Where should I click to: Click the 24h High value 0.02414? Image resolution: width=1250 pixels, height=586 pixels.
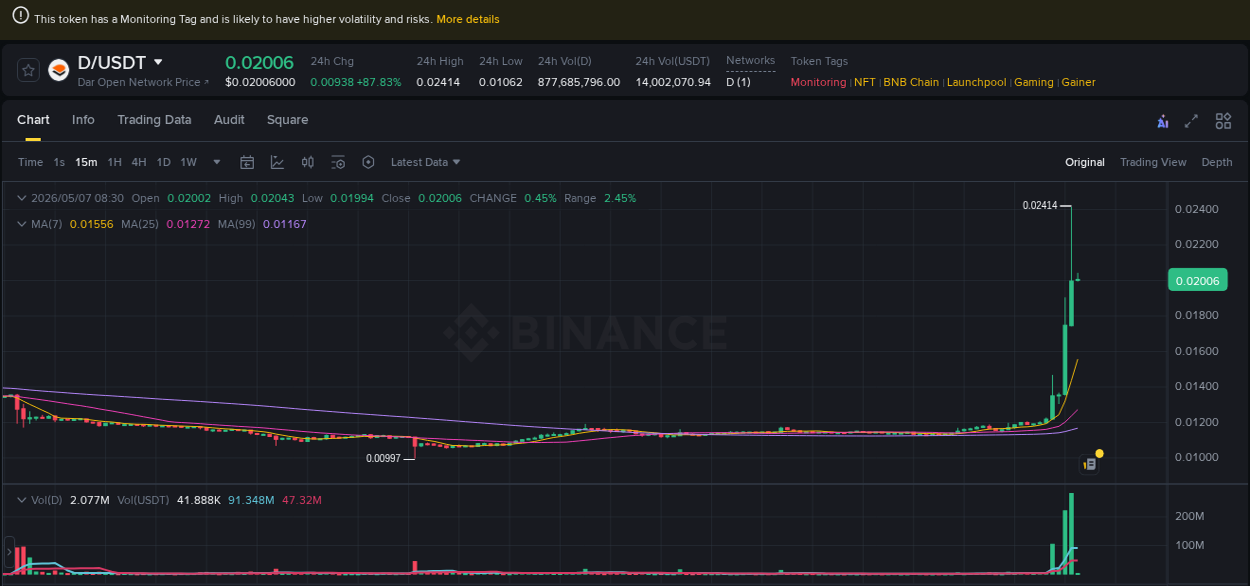point(438,82)
